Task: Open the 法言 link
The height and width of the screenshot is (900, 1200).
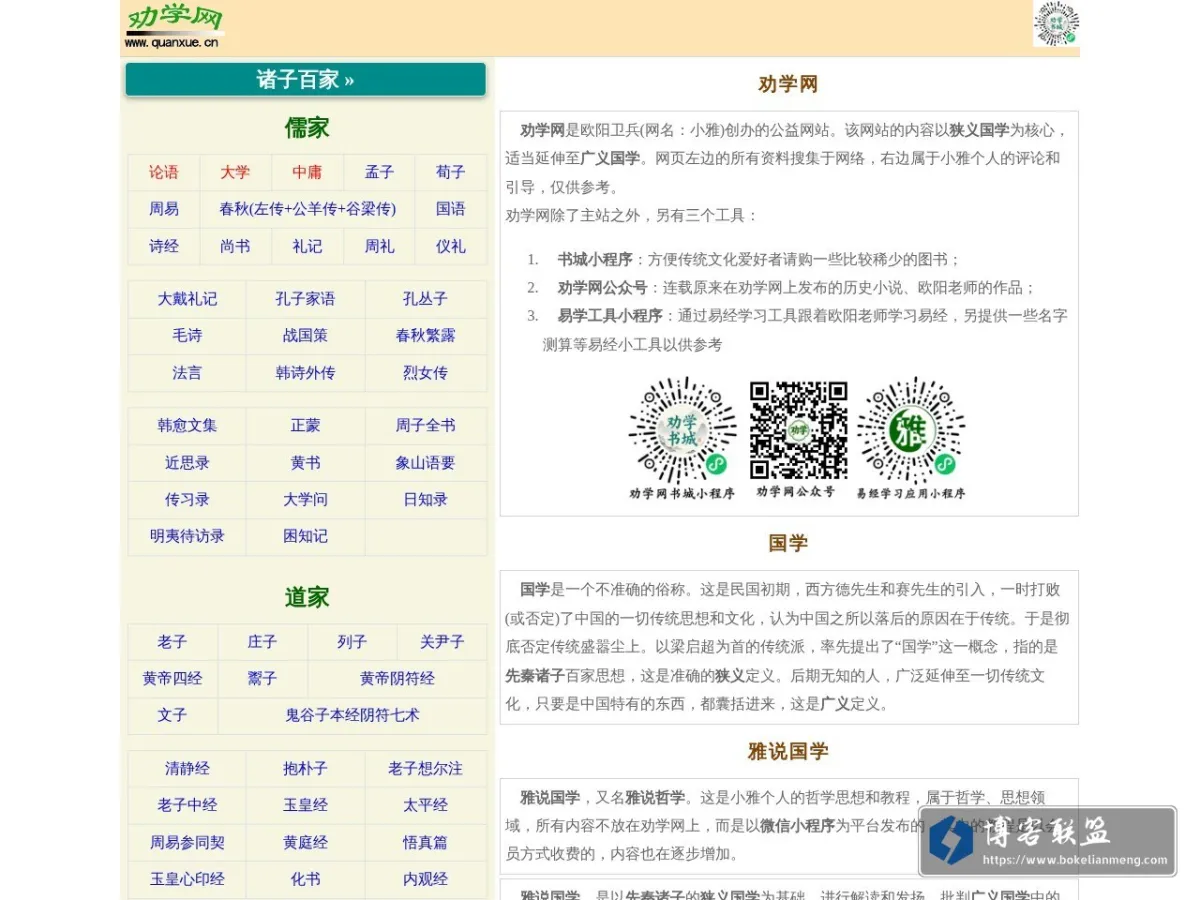Action: point(187,373)
